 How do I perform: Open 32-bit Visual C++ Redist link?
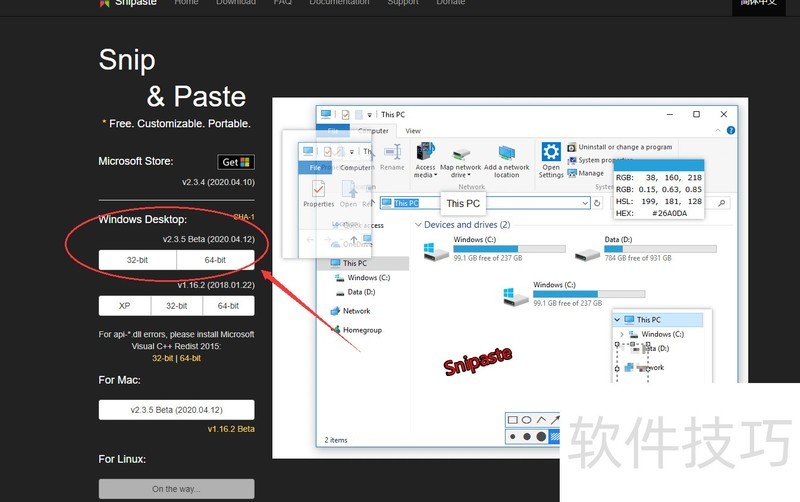pyautogui.click(x=163, y=358)
